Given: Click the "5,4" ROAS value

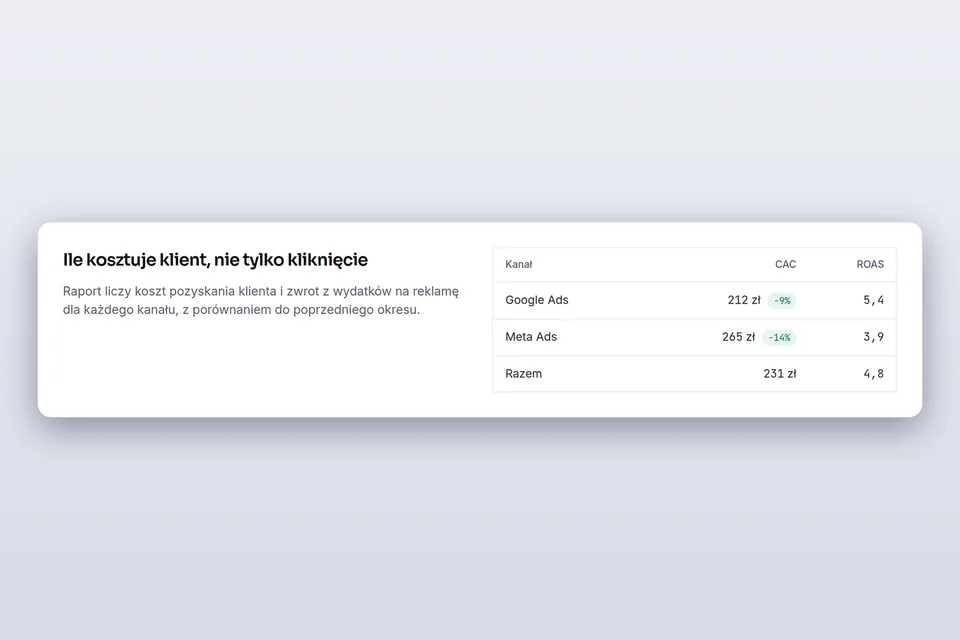Looking at the screenshot, I should [x=874, y=300].
